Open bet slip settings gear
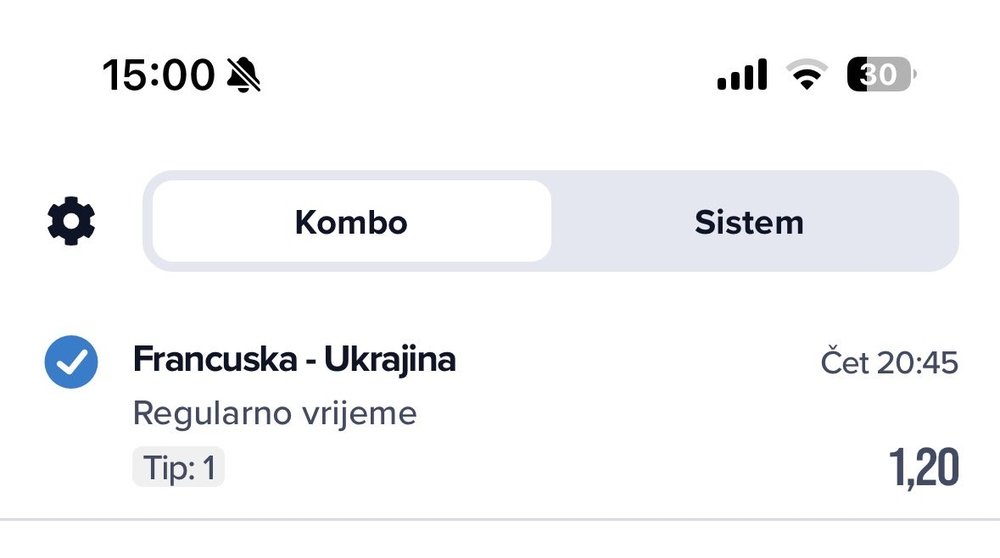This screenshot has height=558, width=1000. 71,221
